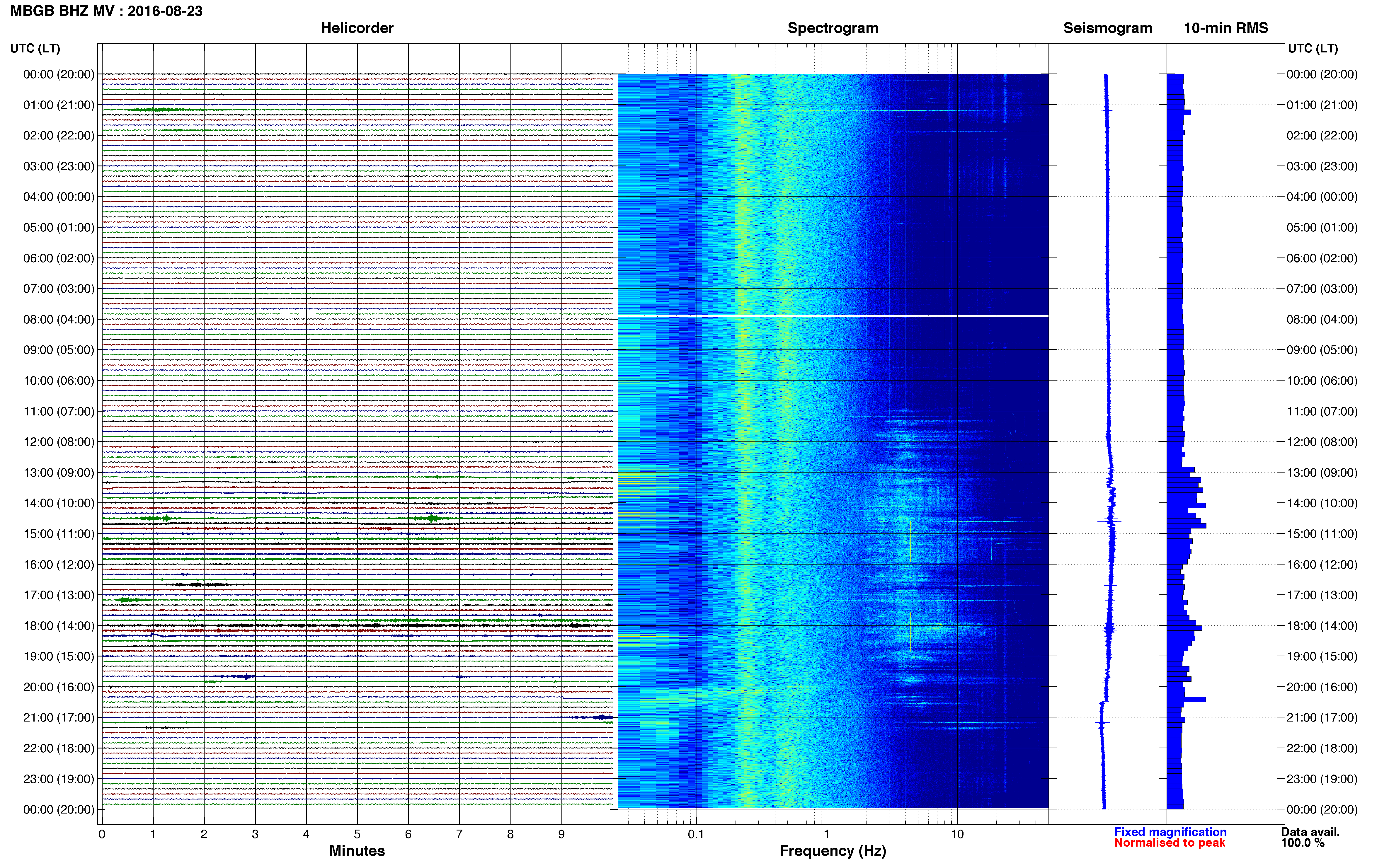Screen dimensions: 1389x868
Task: Click the white data gap line in spectrogram
Action: [833, 316]
